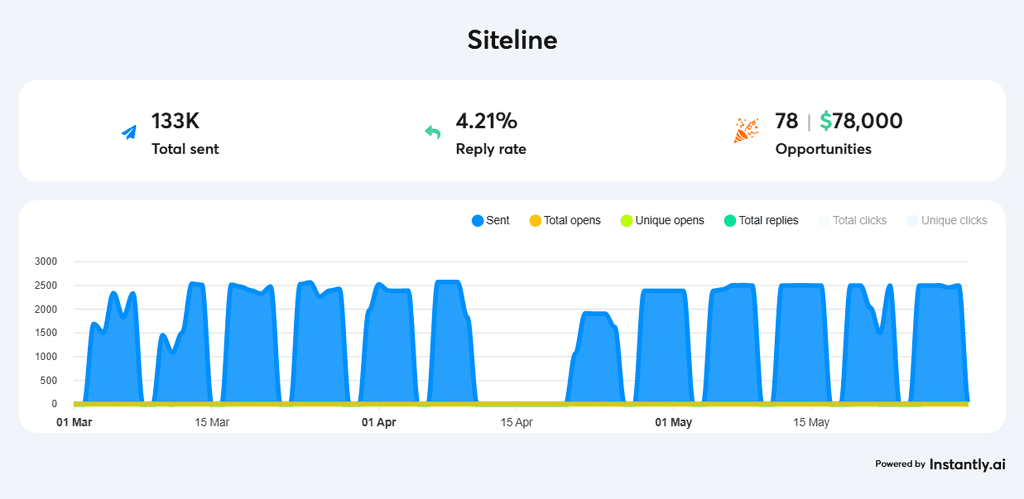Click the 133K total sent value

[x=175, y=121]
